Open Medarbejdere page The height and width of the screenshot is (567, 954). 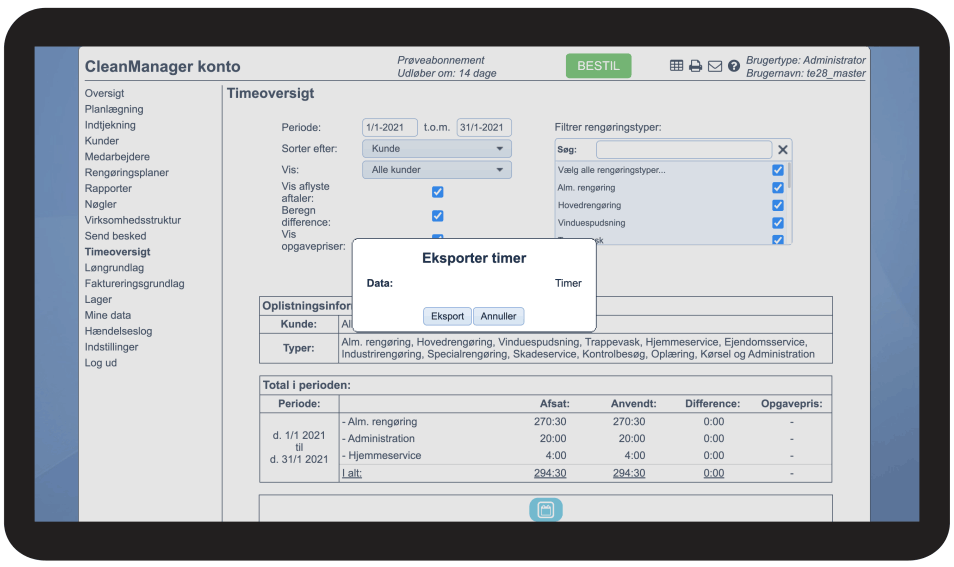click(x=117, y=156)
